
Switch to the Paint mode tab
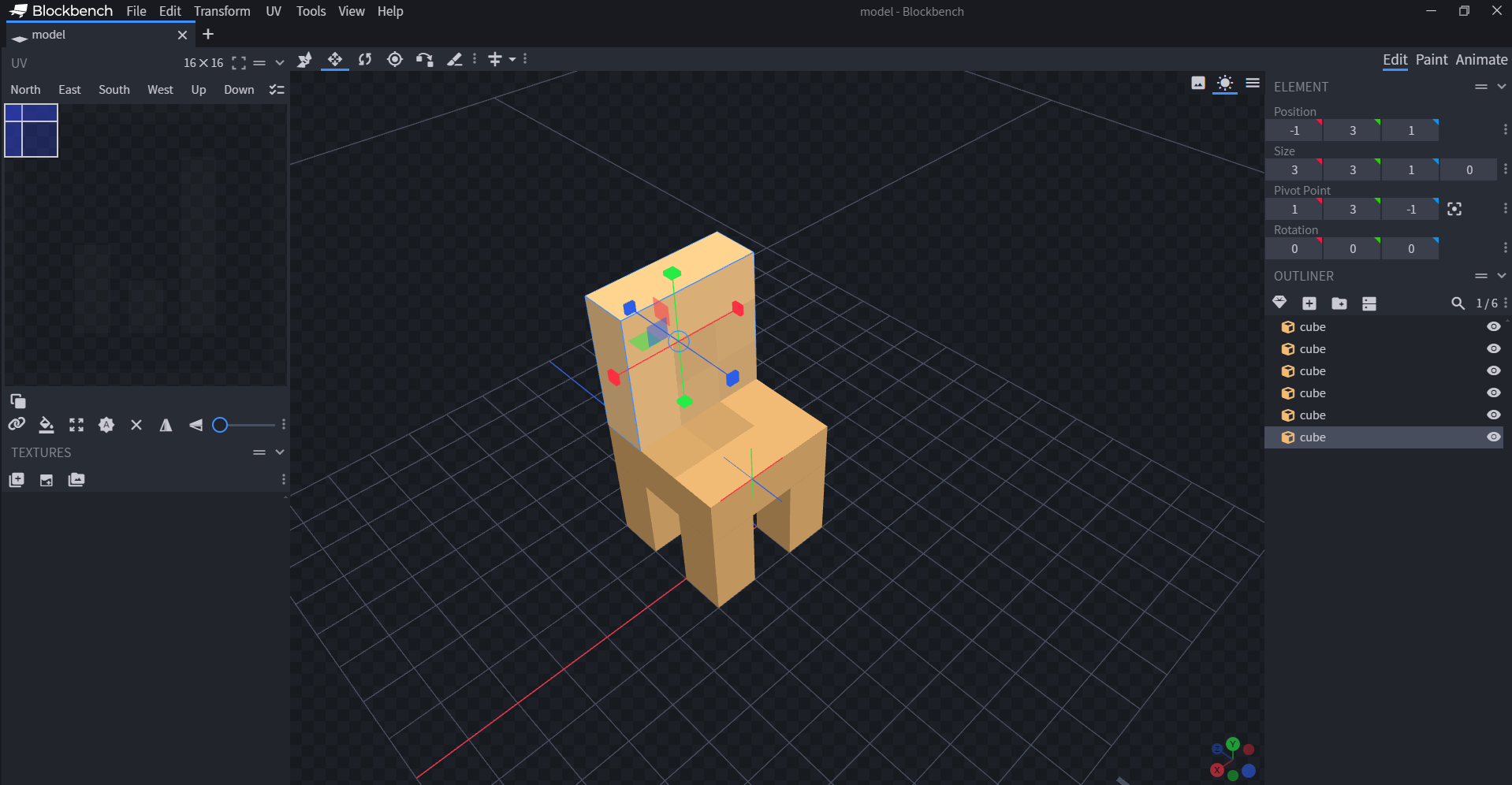[x=1431, y=60]
